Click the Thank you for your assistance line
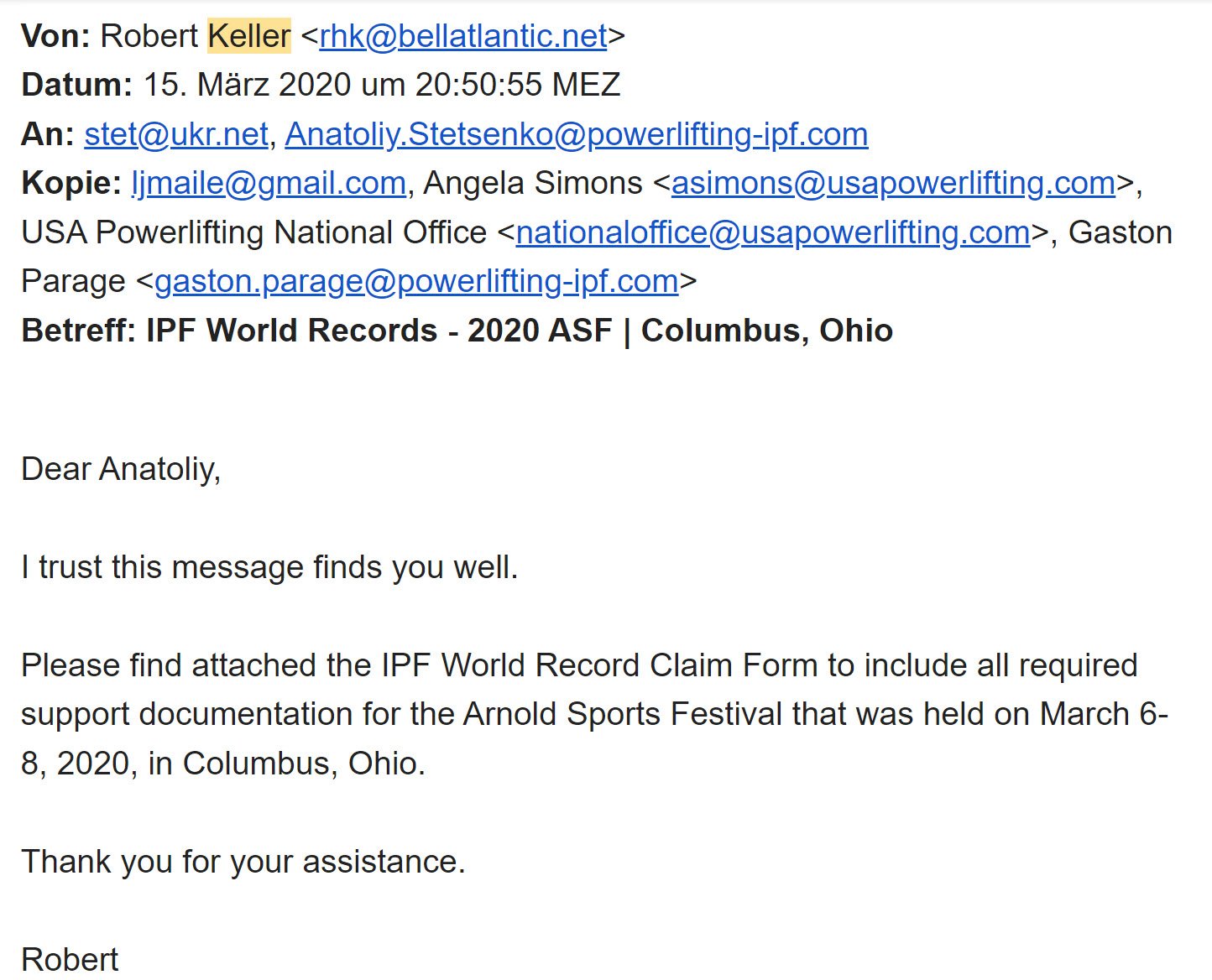1212x980 pixels. pos(243,862)
